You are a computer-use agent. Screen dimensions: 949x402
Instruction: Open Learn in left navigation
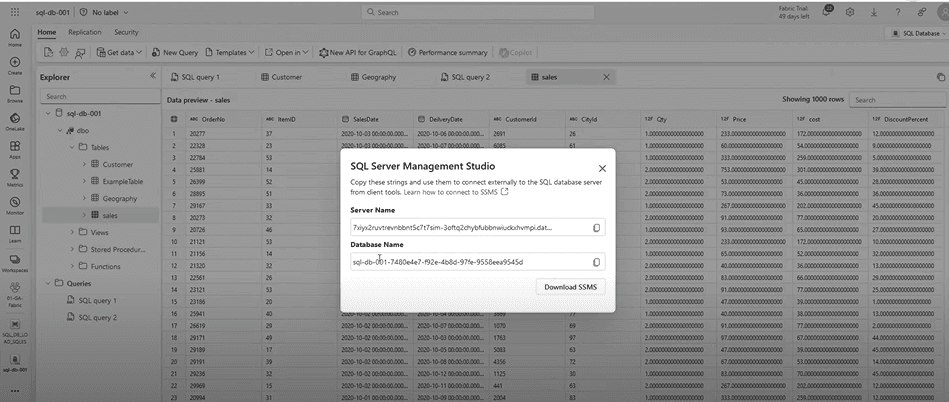[15, 234]
